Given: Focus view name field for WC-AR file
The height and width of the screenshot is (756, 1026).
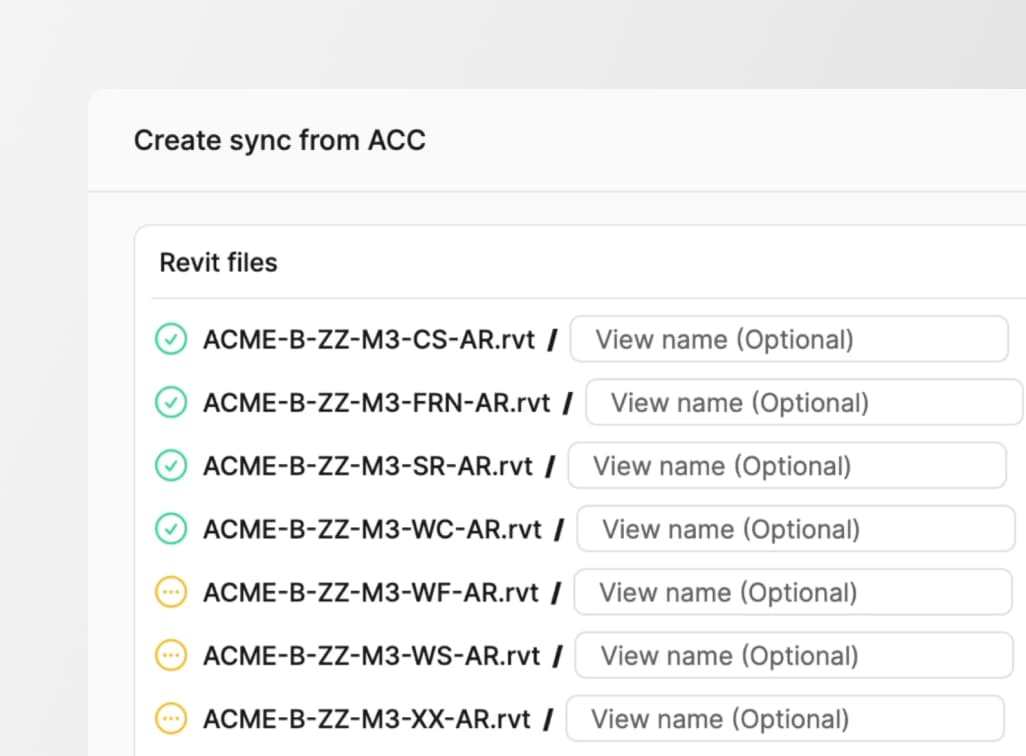Looking at the screenshot, I should click(x=795, y=529).
